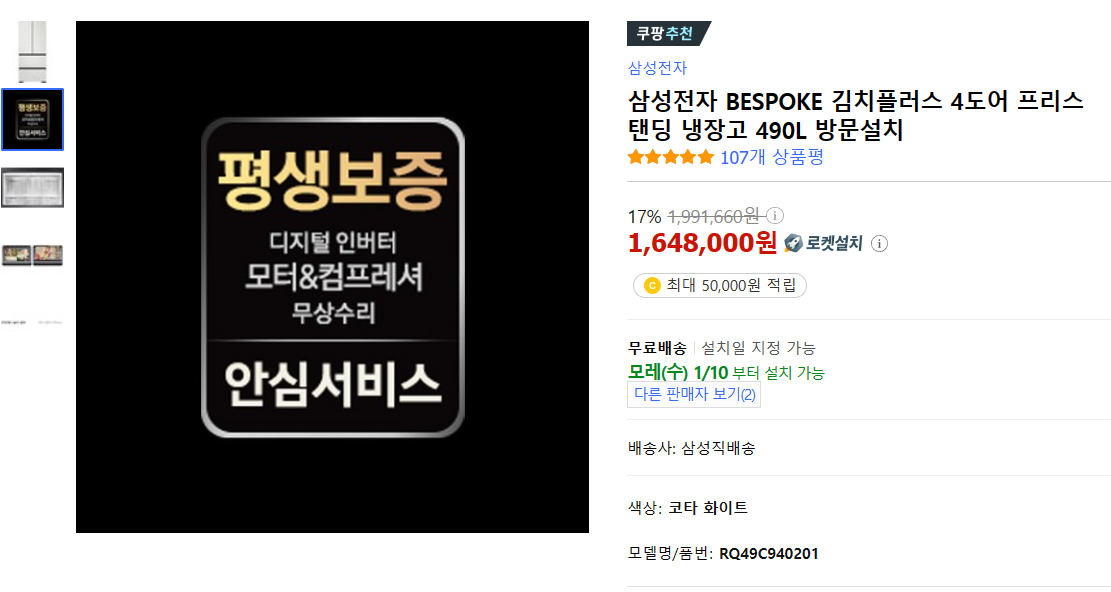This screenshot has height=592, width=1111.
Task: Click the info icon beside the crossed-out original price
Action: coord(775,215)
